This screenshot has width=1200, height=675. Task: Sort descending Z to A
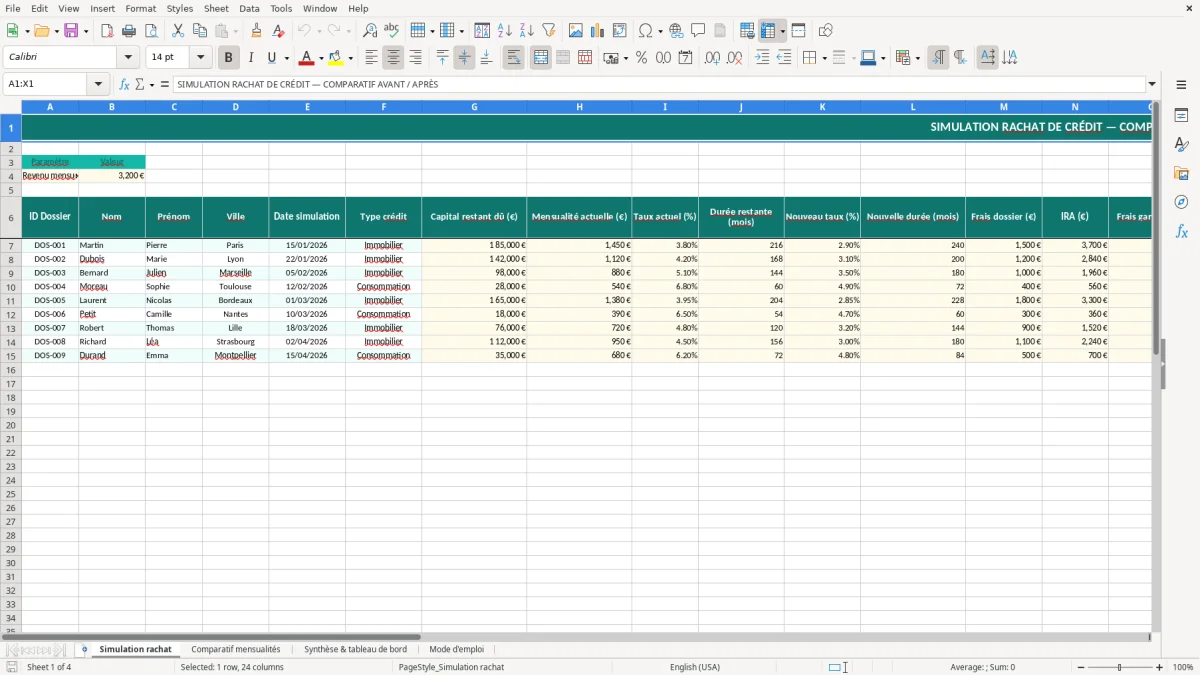coord(526,31)
